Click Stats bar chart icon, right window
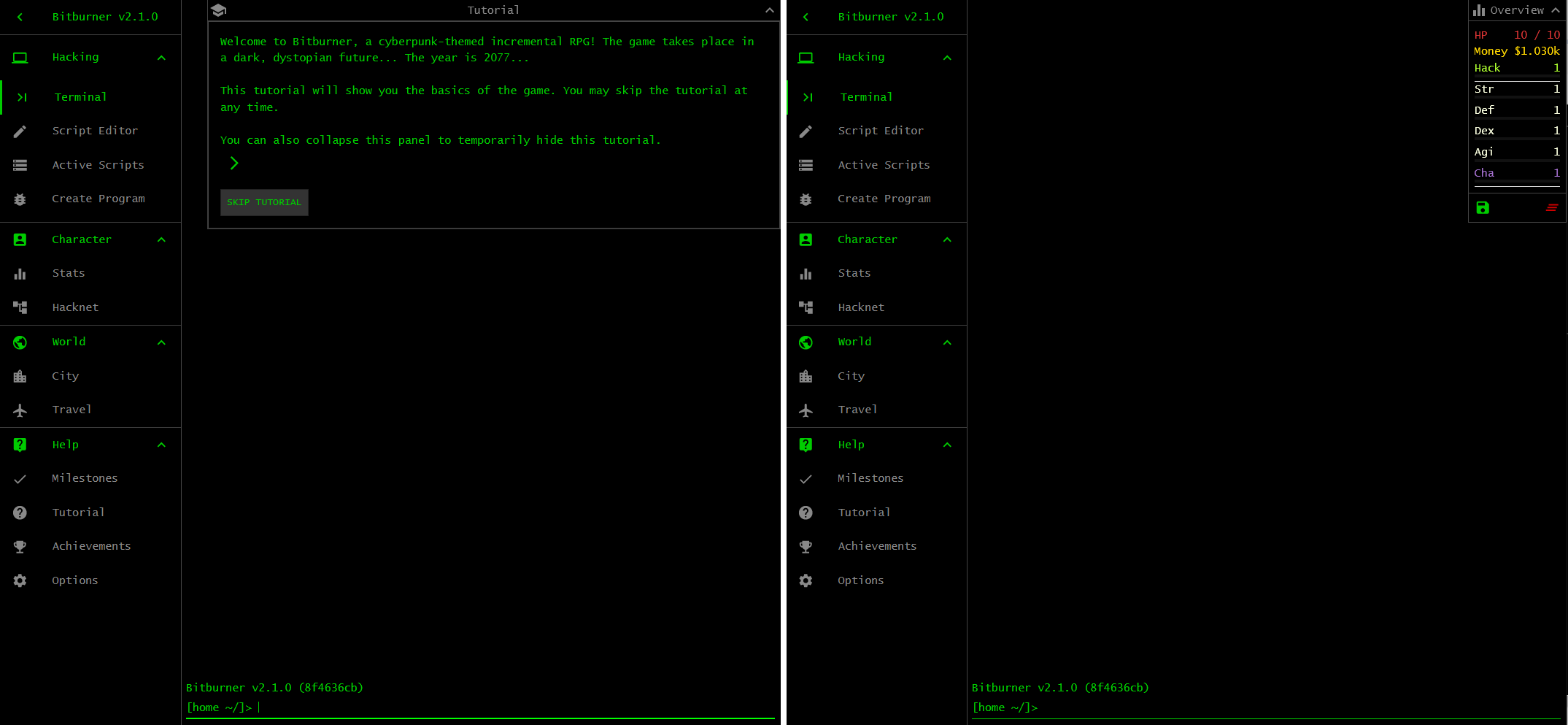1568x725 pixels. pos(806,274)
